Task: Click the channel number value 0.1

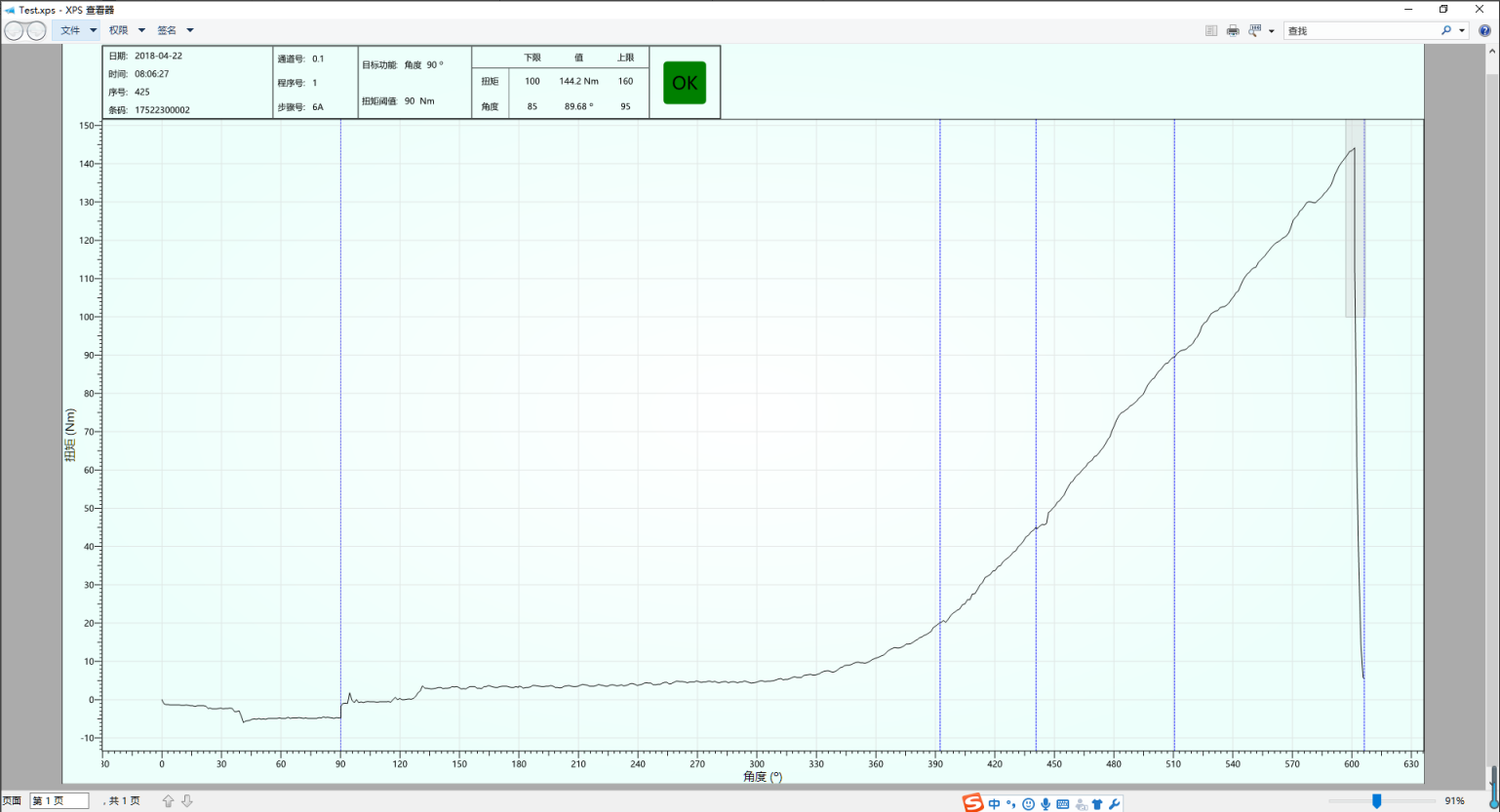Action: pos(318,58)
